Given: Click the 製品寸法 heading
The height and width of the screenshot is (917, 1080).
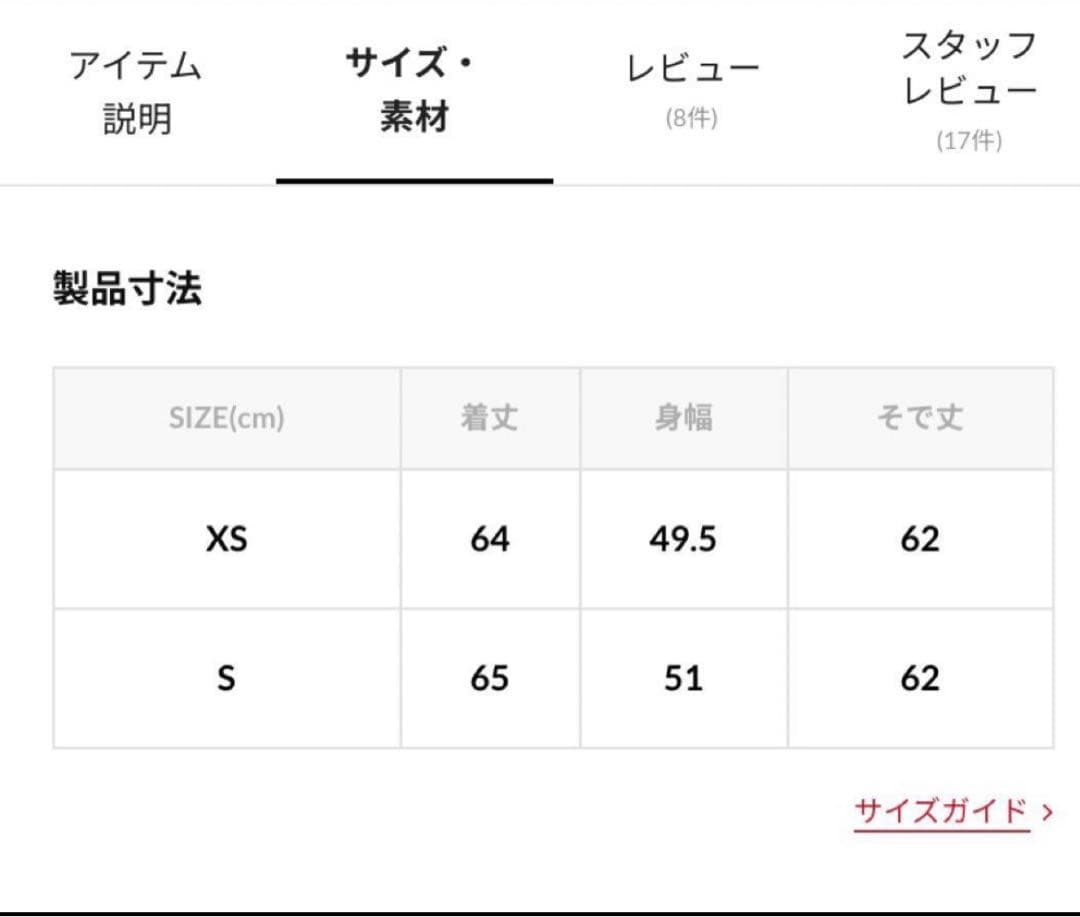Looking at the screenshot, I should click(128, 289).
